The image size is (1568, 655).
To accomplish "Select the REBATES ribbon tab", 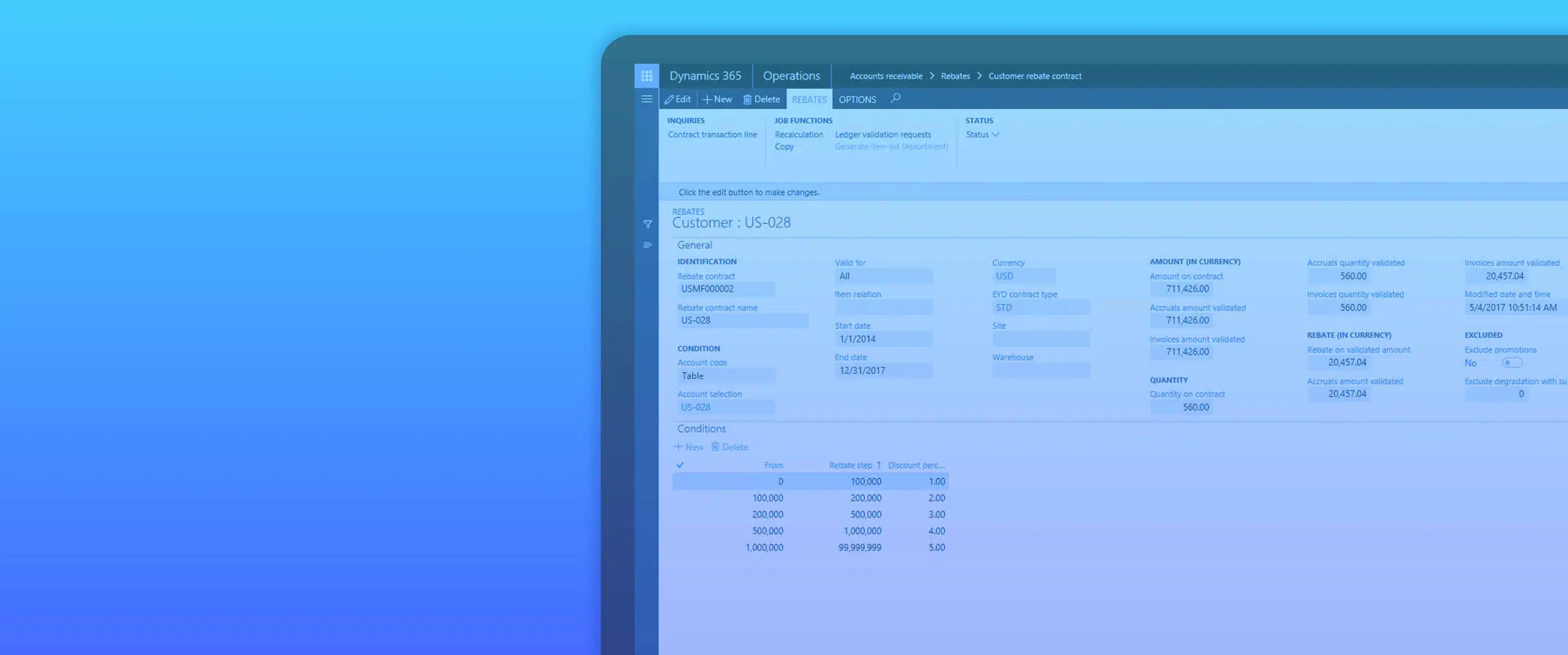I will coord(809,99).
